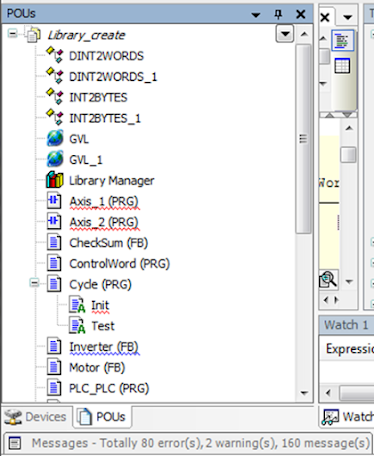Image resolution: width=374 pixels, height=456 pixels.
Task: Open the editor tab list dropdown arrow
Action: coord(348,17)
